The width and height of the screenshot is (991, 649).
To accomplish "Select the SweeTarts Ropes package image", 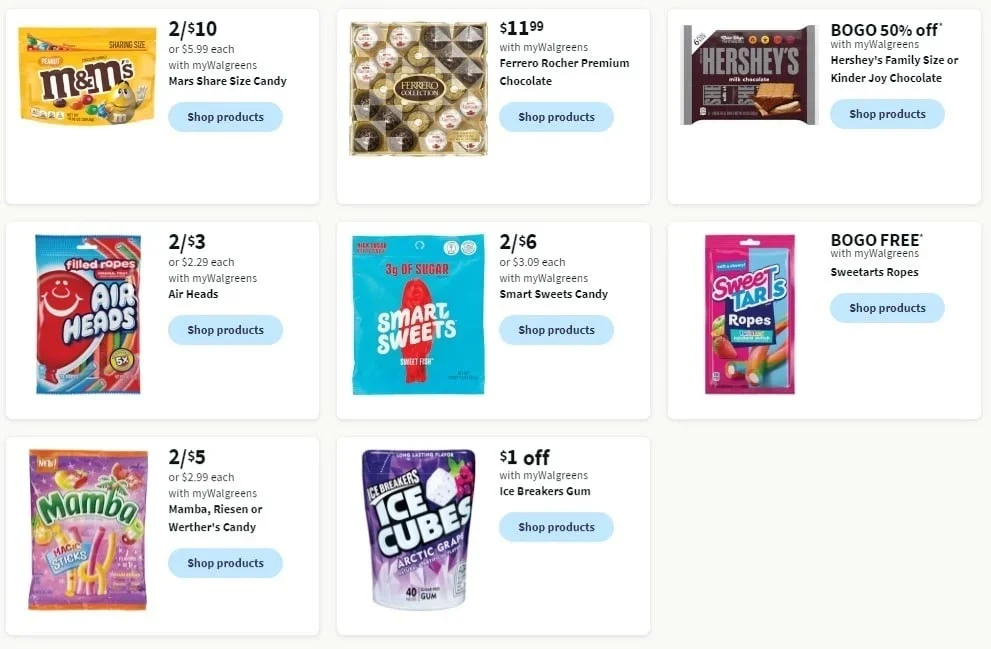I will tap(749, 314).
